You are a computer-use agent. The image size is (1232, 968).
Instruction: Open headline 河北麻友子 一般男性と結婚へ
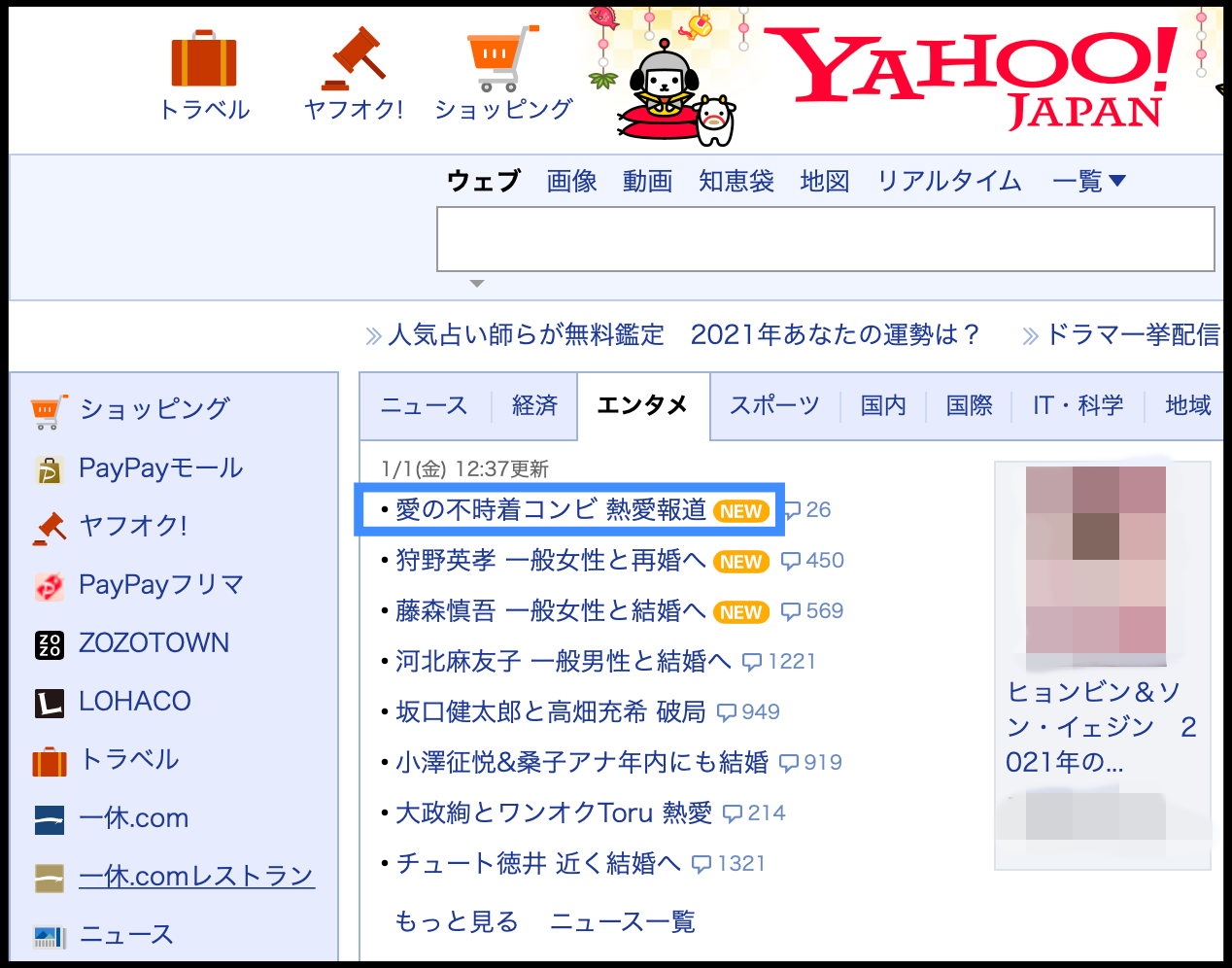(x=564, y=662)
